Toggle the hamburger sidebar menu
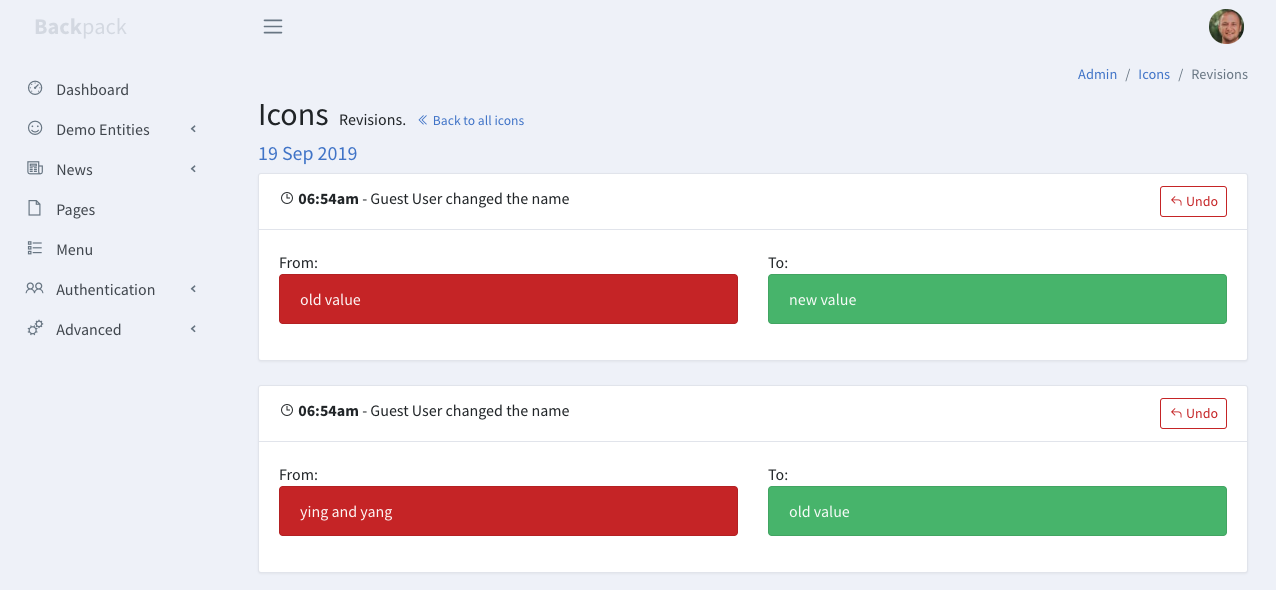This screenshot has height=590, width=1276. coord(273,27)
